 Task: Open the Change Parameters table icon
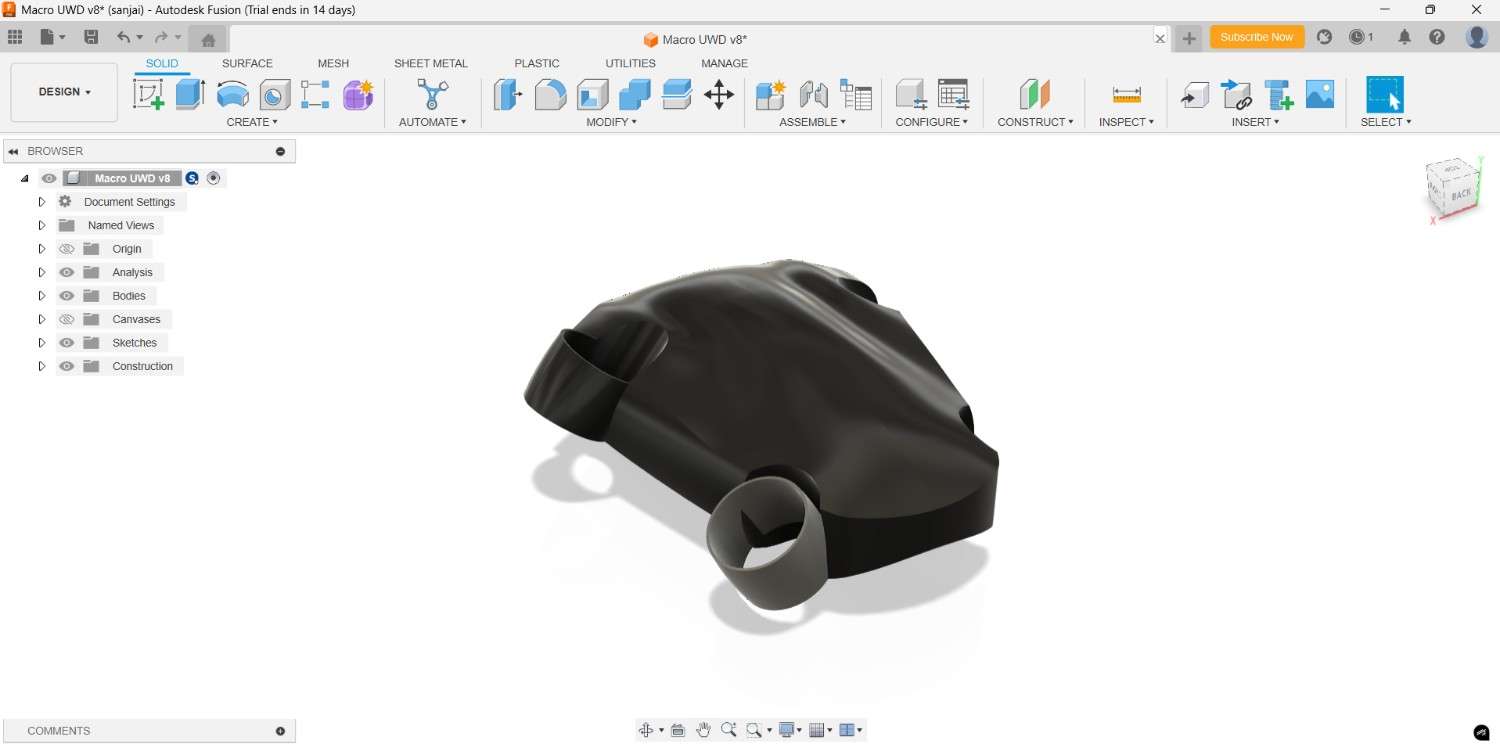coord(954,95)
